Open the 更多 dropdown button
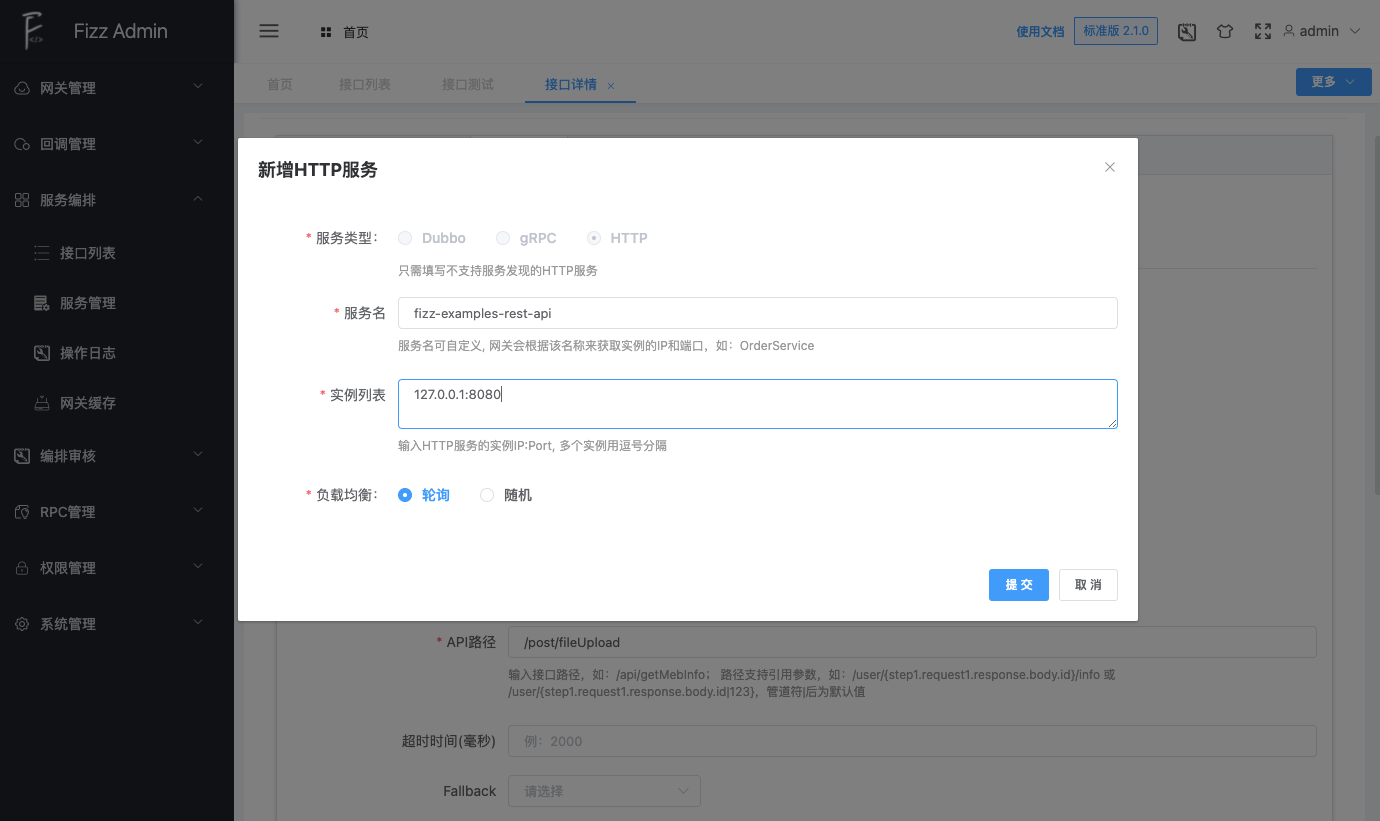Image resolution: width=1380 pixels, height=821 pixels. (x=1333, y=82)
